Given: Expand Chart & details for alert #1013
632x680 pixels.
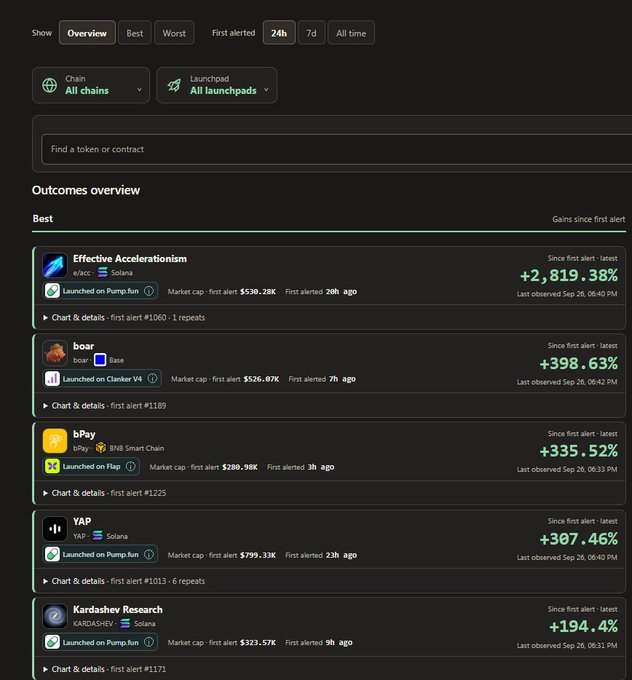Looking at the screenshot, I should [x=124, y=581].
